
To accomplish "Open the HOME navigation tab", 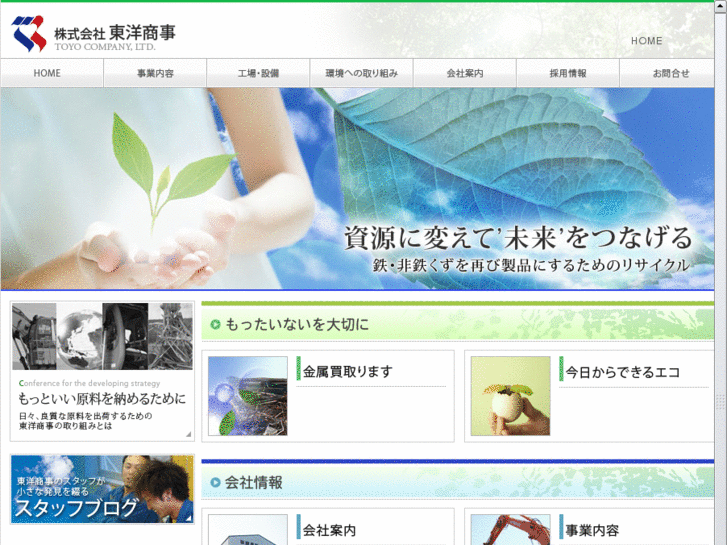I will tap(51, 73).
